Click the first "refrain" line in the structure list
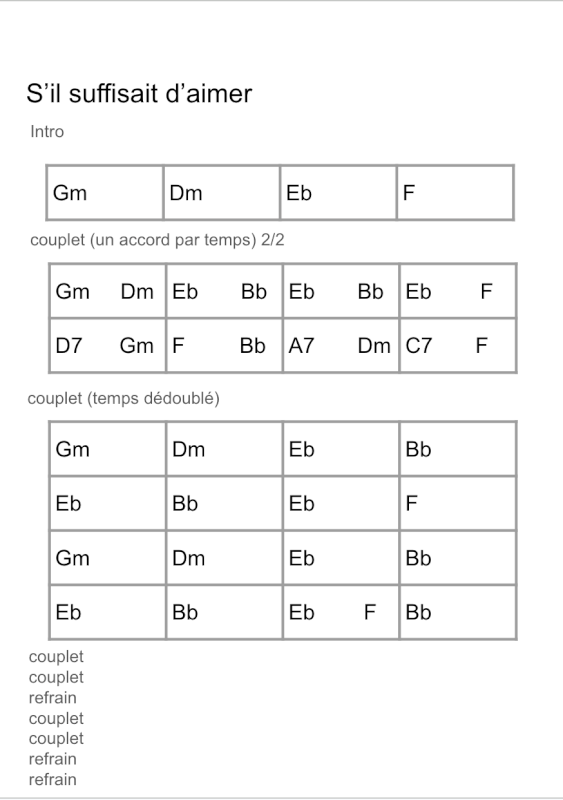563x800 pixels. click(53, 697)
